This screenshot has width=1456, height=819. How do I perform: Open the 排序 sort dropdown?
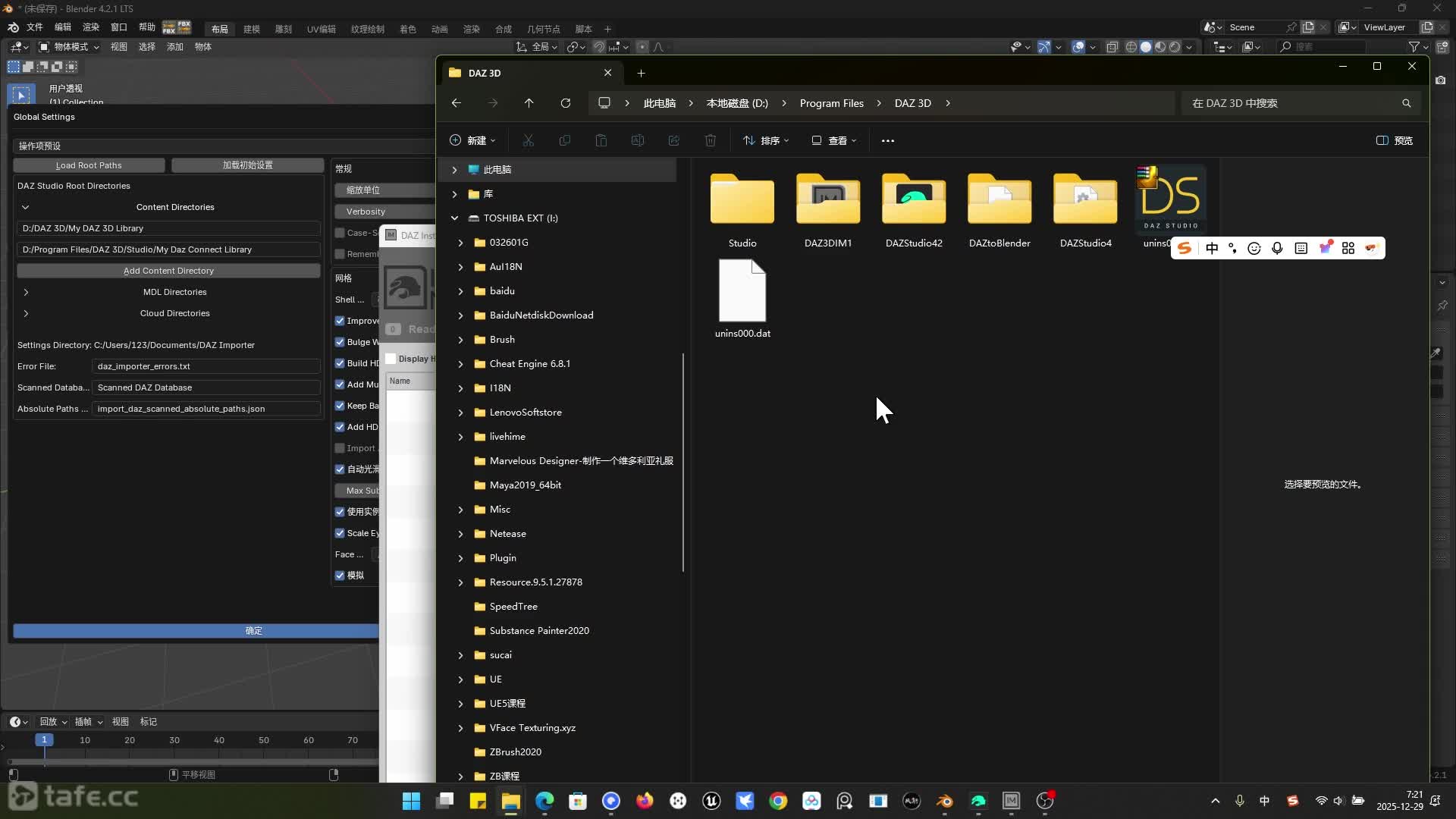pyautogui.click(x=766, y=140)
